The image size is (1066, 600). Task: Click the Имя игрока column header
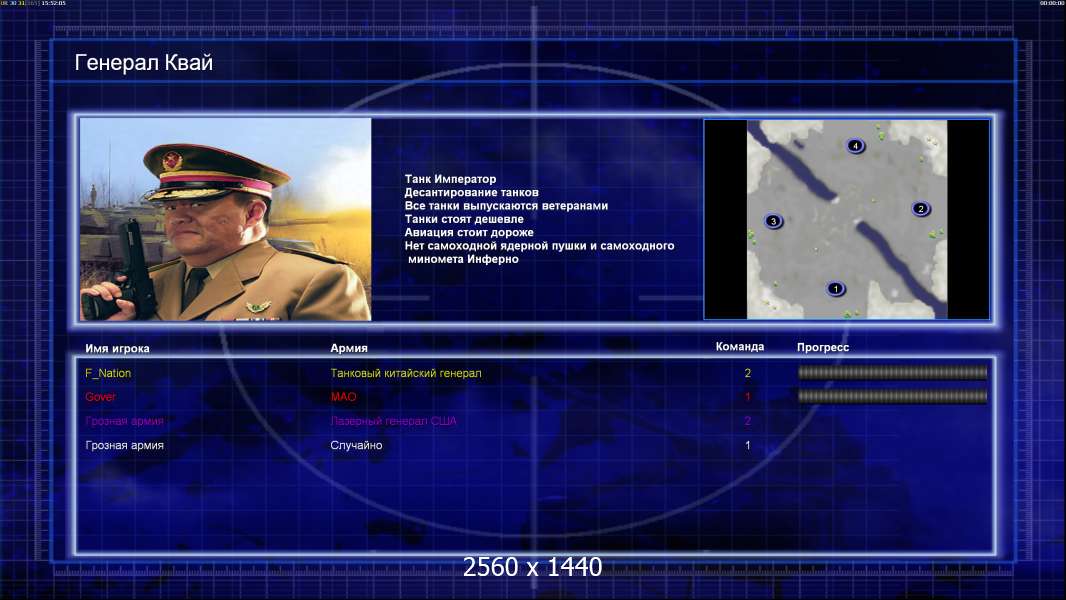pos(117,349)
